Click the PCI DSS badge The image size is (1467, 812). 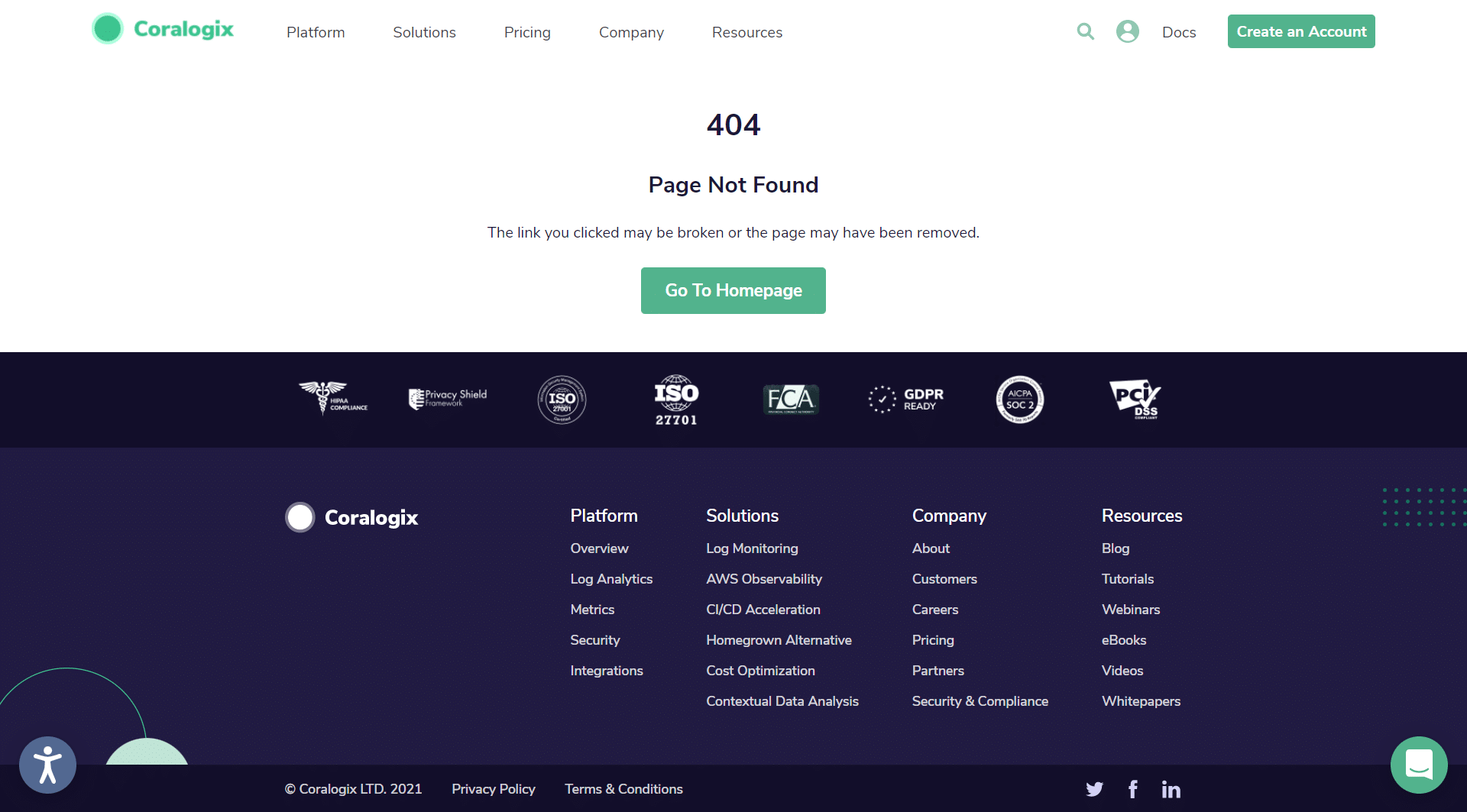1135,399
